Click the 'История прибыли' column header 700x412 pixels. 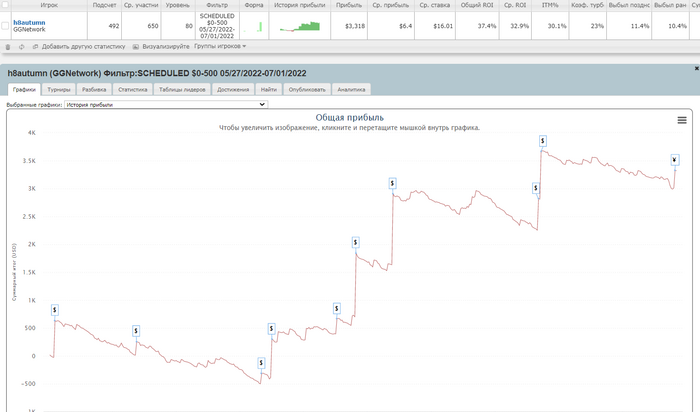300,5
